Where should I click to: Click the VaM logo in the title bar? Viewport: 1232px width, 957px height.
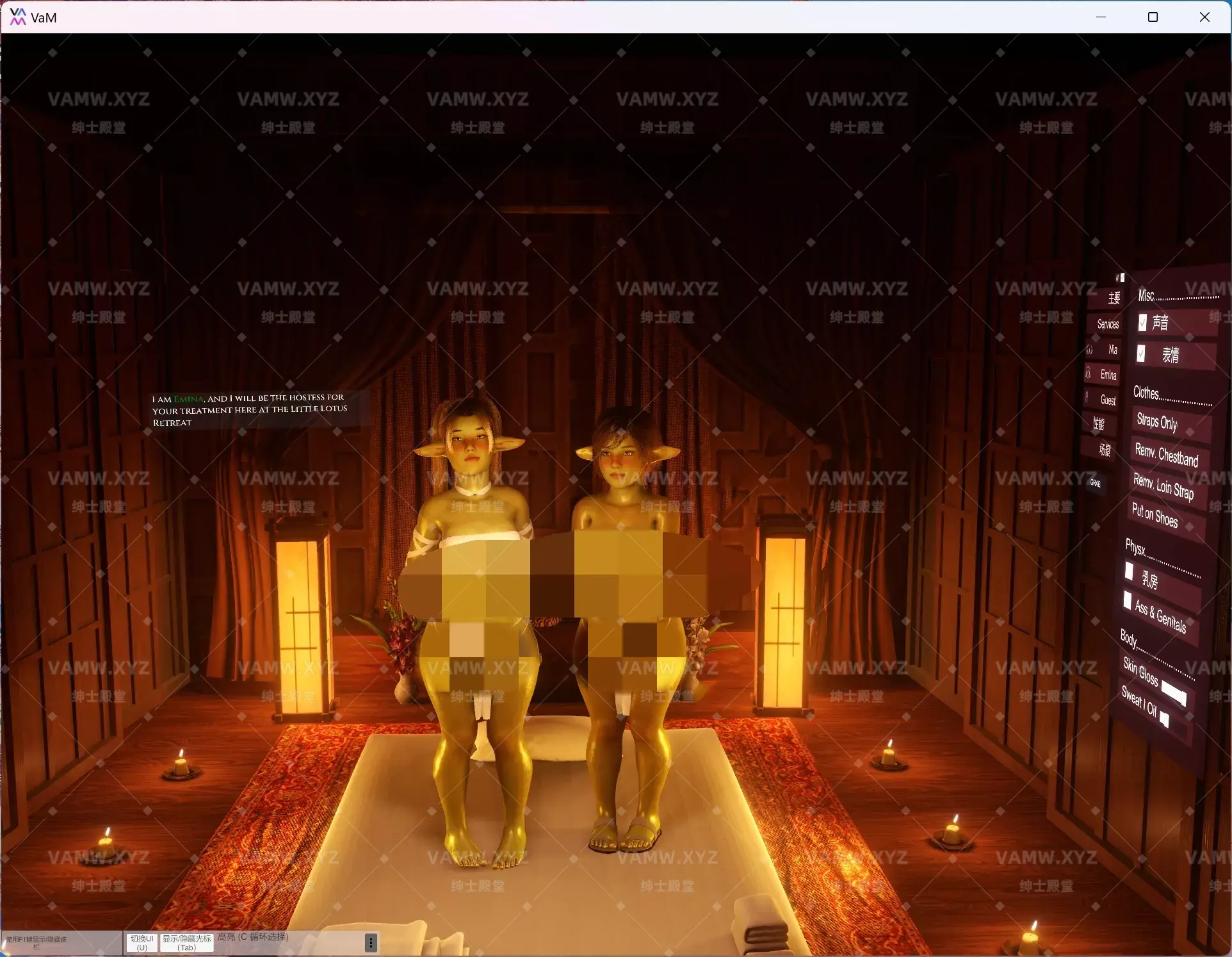point(19,17)
